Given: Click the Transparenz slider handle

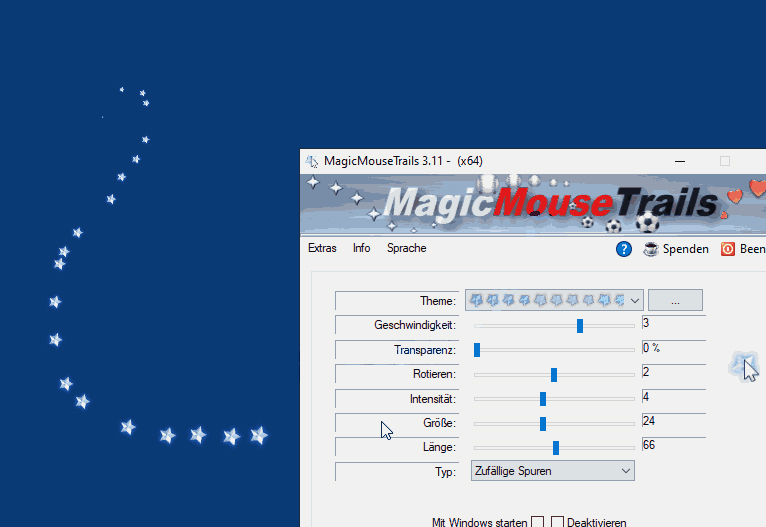Looking at the screenshot, I should click(477, 350).
